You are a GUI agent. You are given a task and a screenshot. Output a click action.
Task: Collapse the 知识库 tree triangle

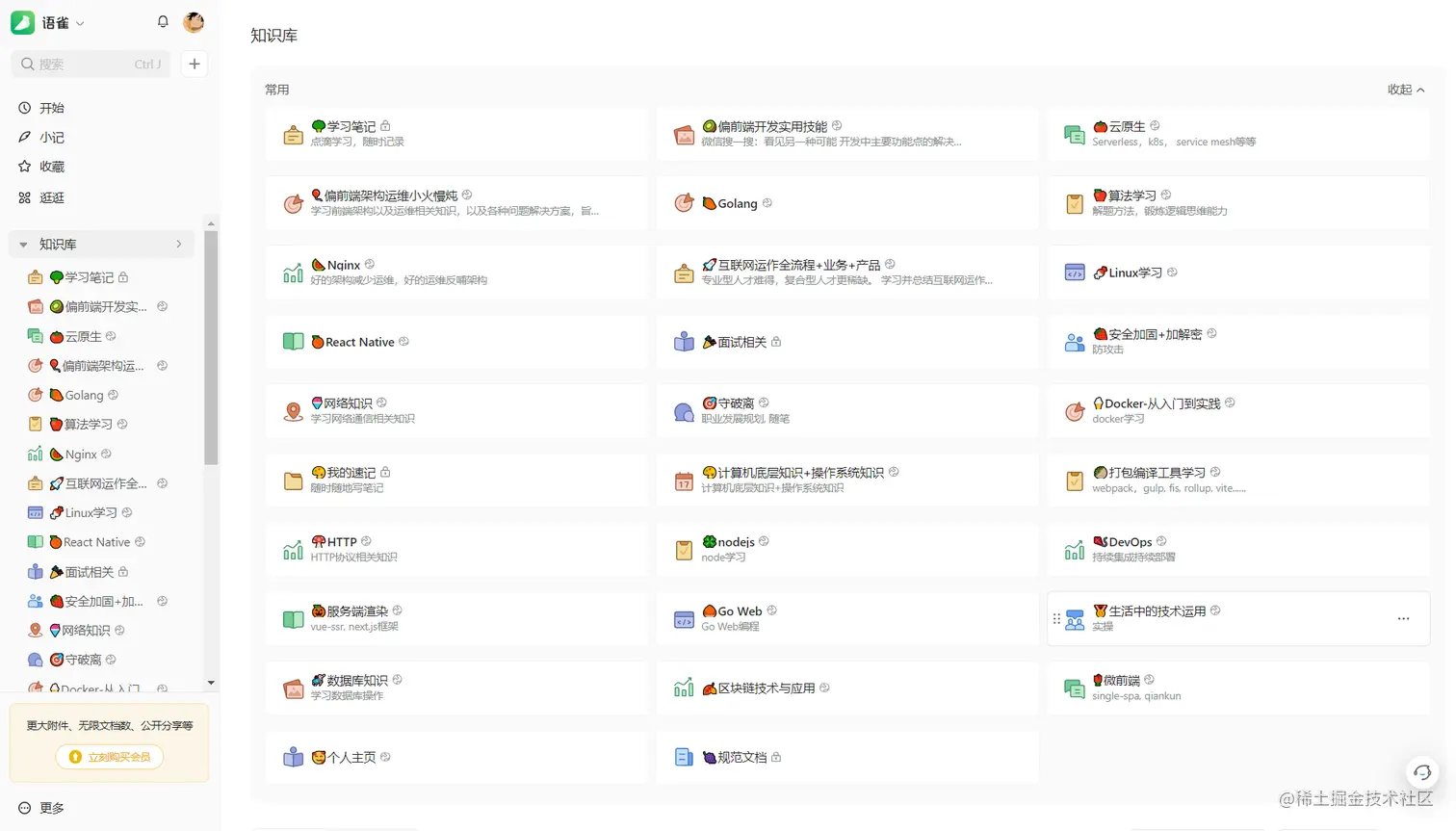click(23, 245)
